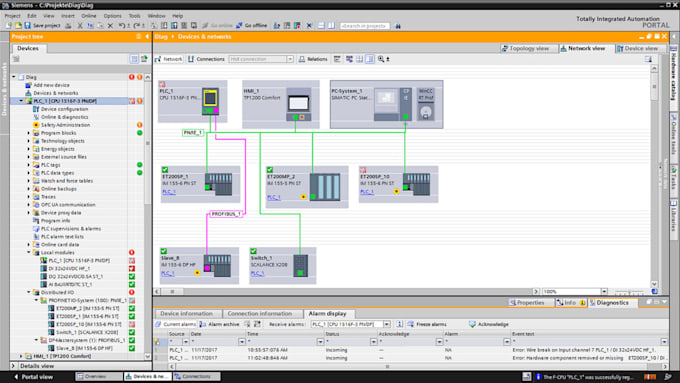Collapse the Diag project node
Screen dimensions: 680x383
[x=14, y=77]
